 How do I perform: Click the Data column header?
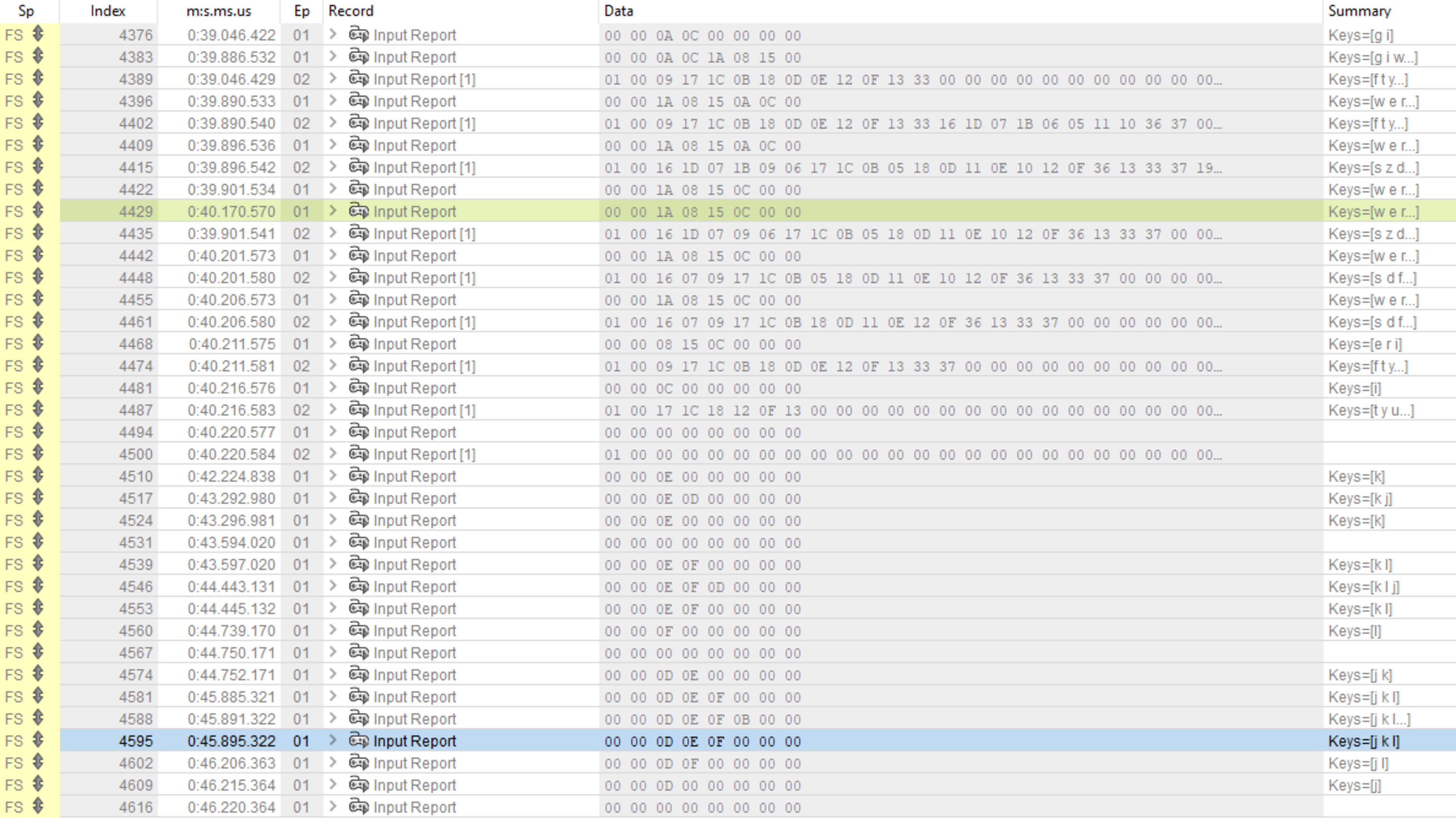(x=618, y=11)
